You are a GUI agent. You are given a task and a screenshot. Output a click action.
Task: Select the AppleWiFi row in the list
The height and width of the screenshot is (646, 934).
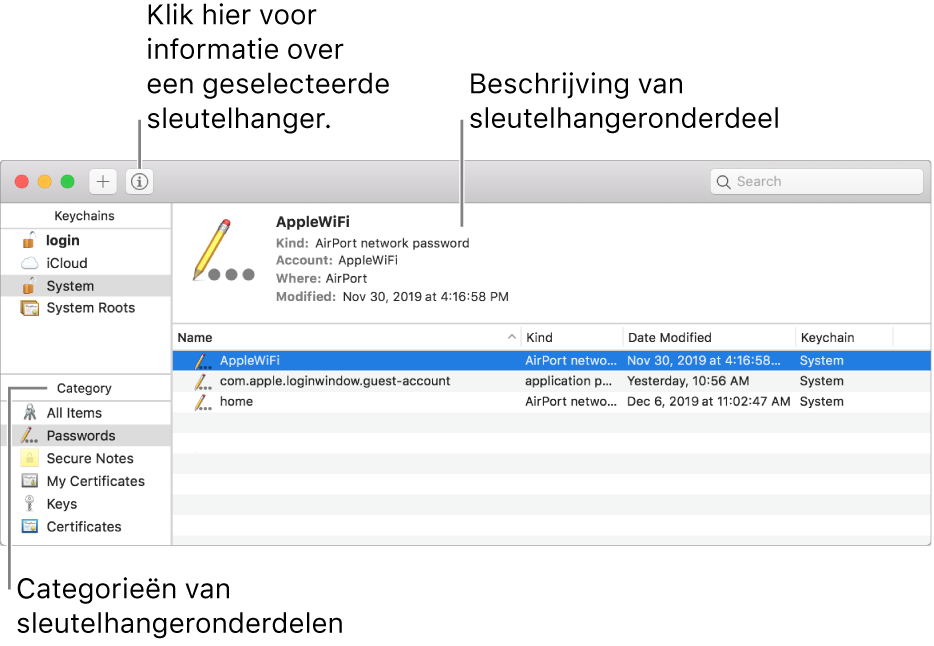[x=552, y=361]
